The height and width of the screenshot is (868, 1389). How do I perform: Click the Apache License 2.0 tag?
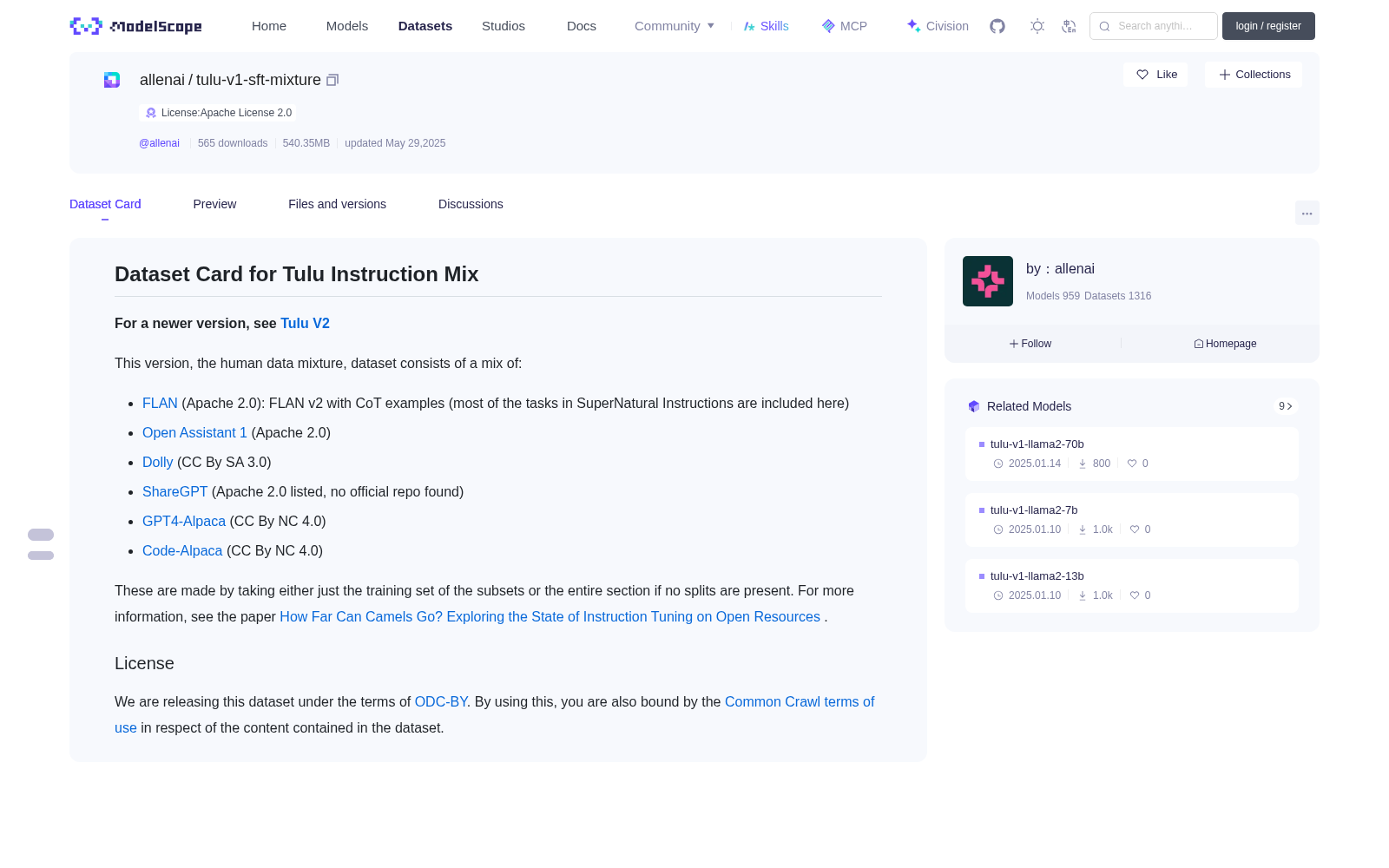(x=217, y=113)
